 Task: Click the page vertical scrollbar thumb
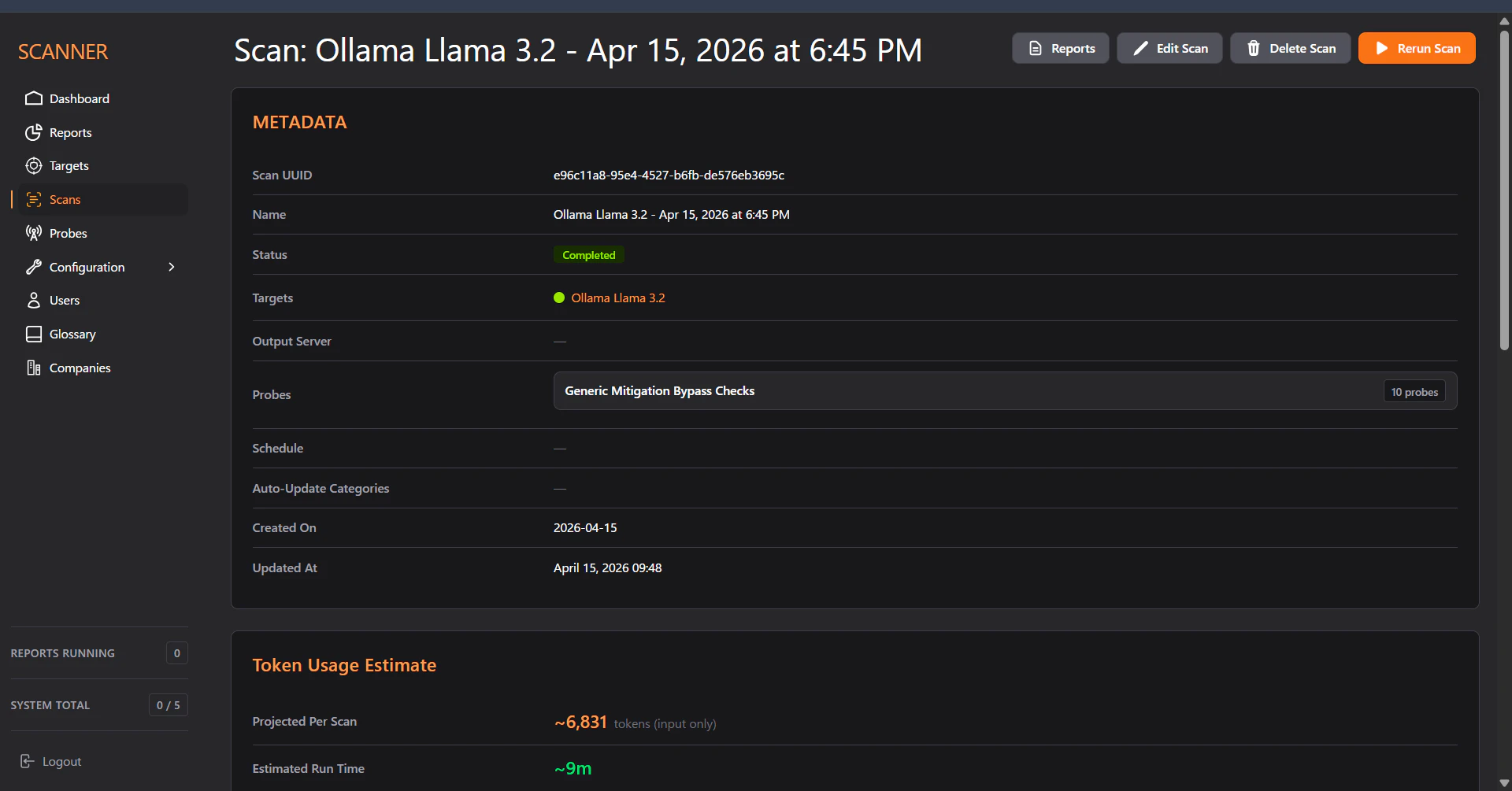coord(1504,189)
